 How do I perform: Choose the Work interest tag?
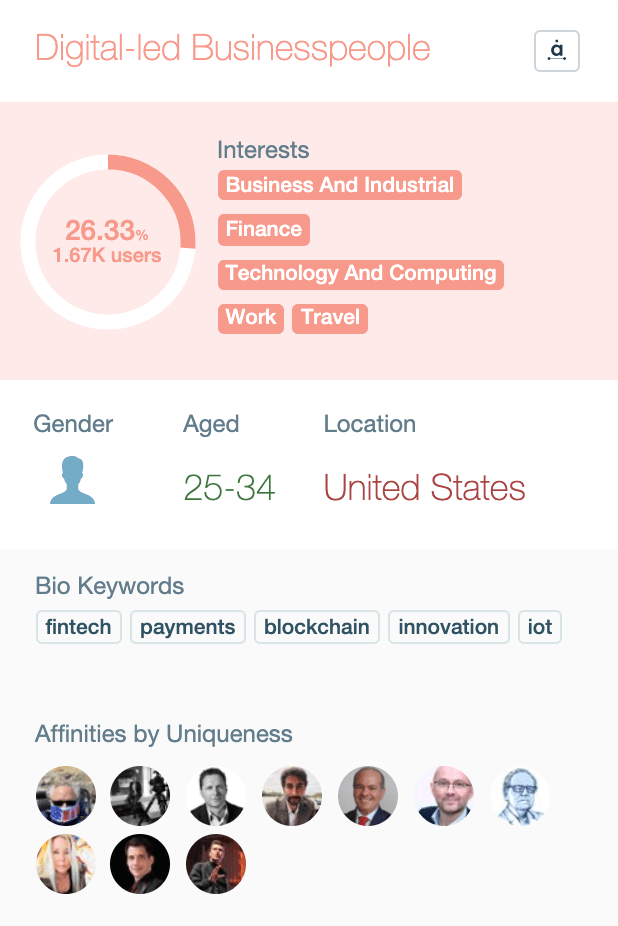point(251,318)
